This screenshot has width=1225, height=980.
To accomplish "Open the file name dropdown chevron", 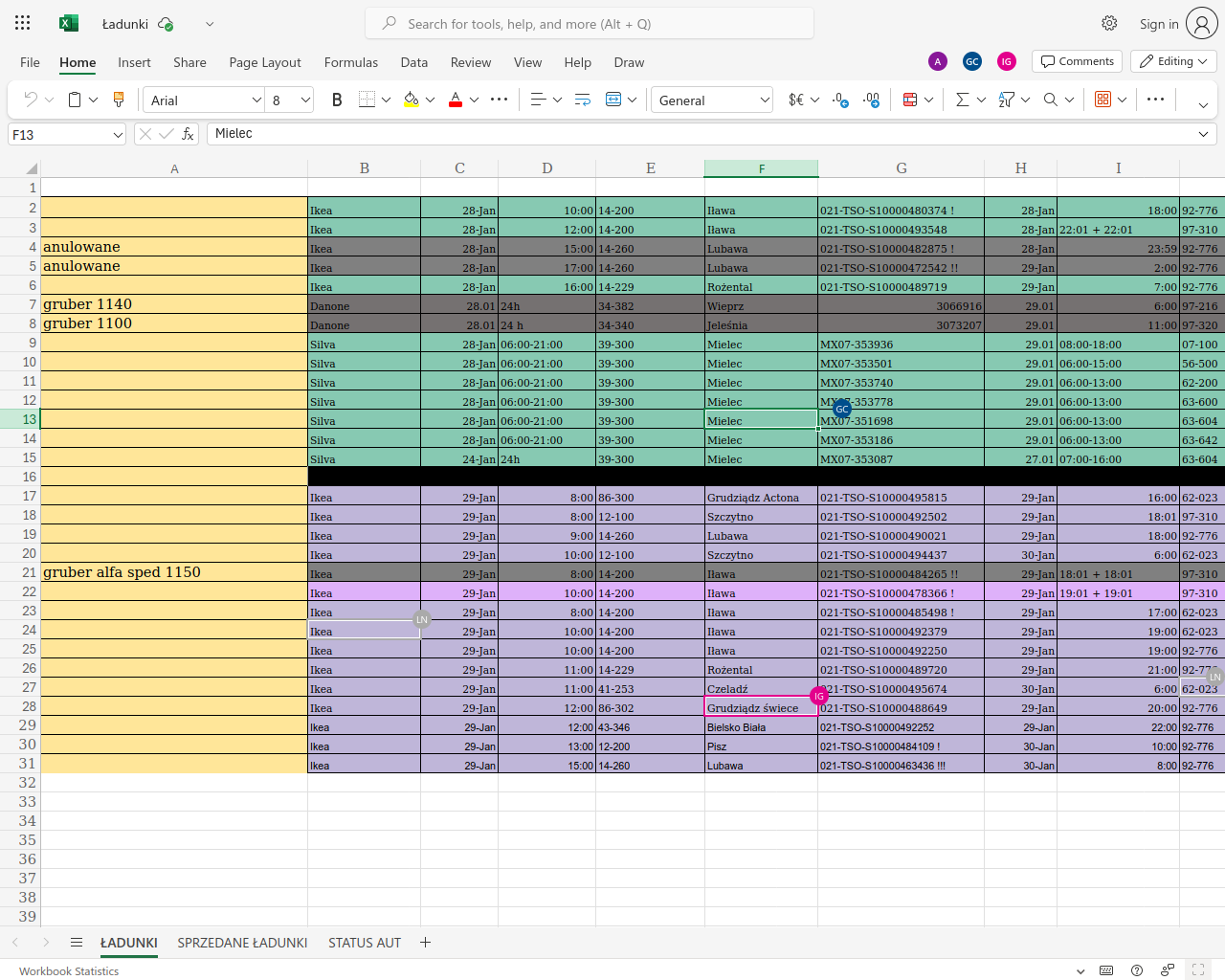I will 210,24.
